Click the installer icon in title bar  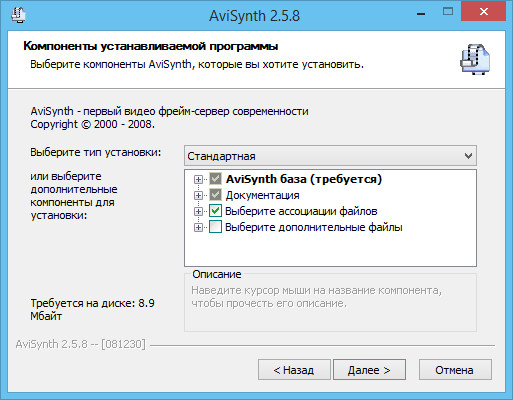click(19, 15)
